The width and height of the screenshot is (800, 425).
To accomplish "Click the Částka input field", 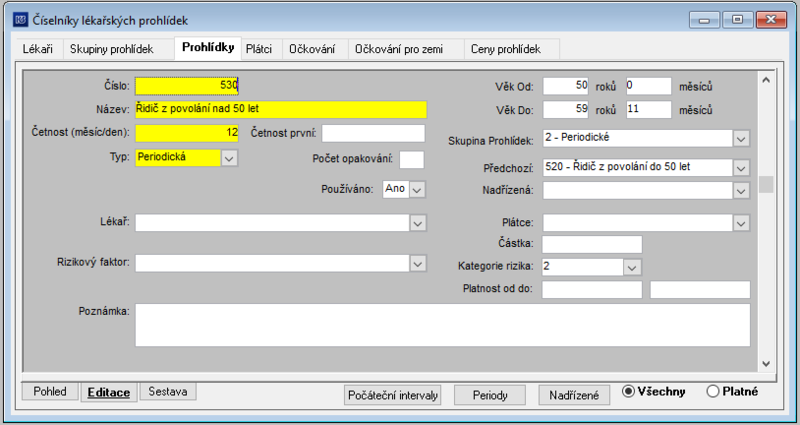I will (x=592, y=244).
